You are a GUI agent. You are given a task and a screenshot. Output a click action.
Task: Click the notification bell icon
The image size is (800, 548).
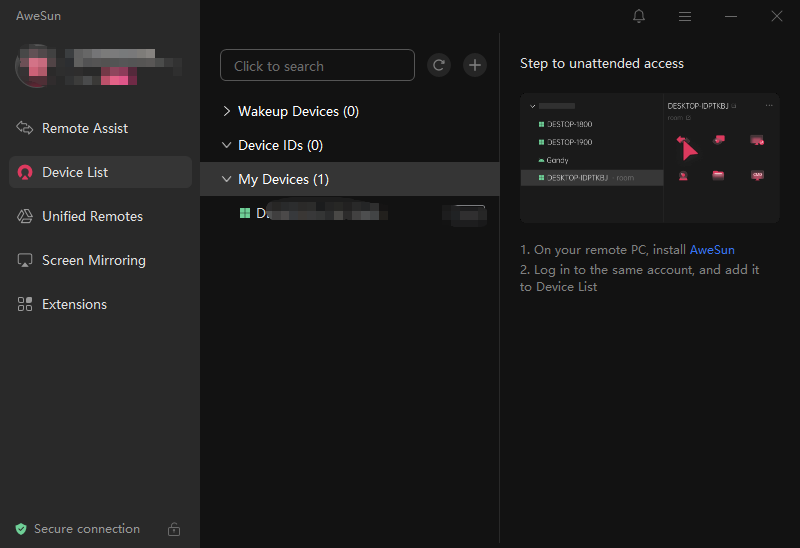point(639,16)
